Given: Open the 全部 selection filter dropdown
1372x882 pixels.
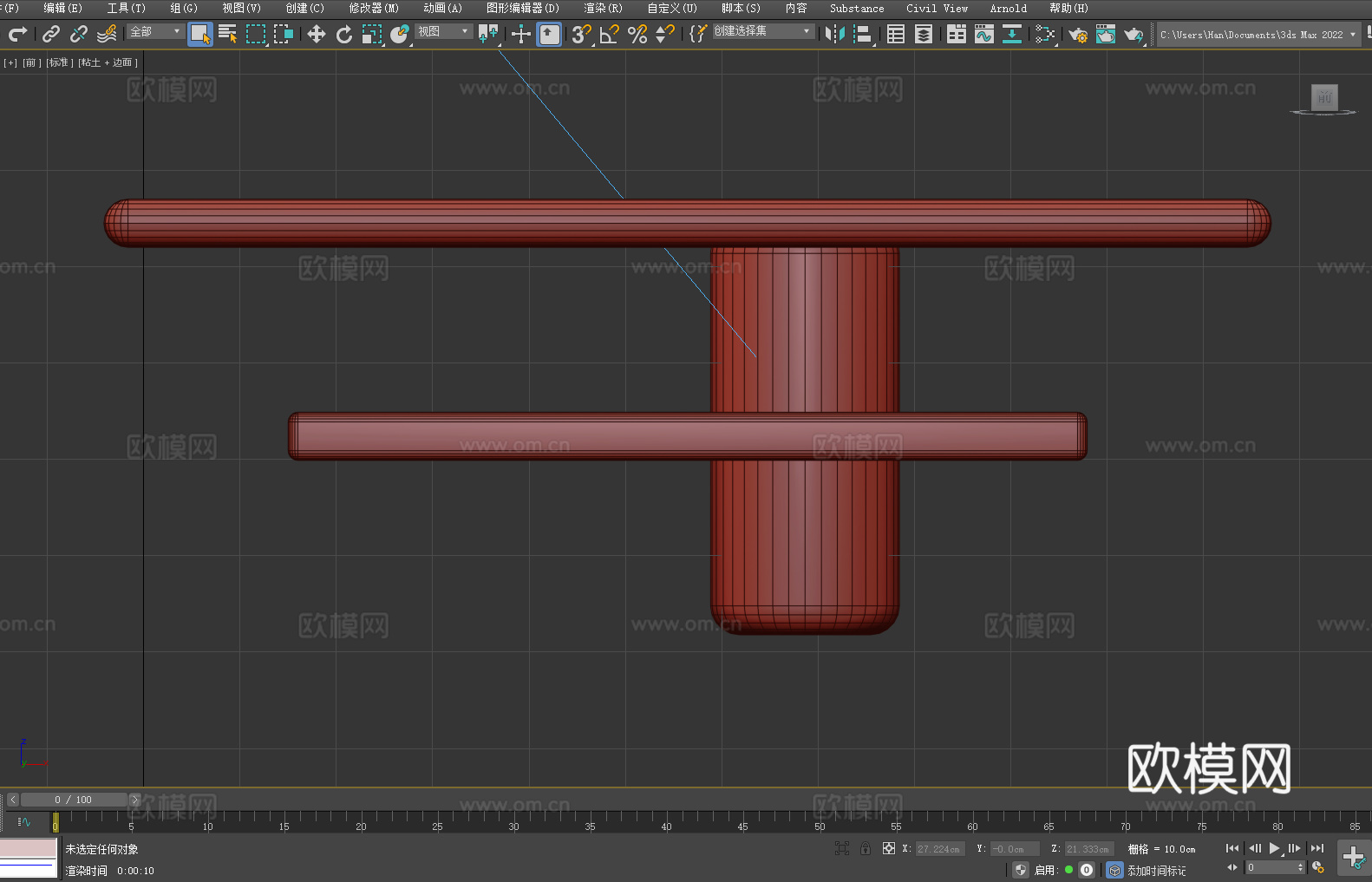Looking at the screenshot, I should pyautogui.click(x=155, y=31).
